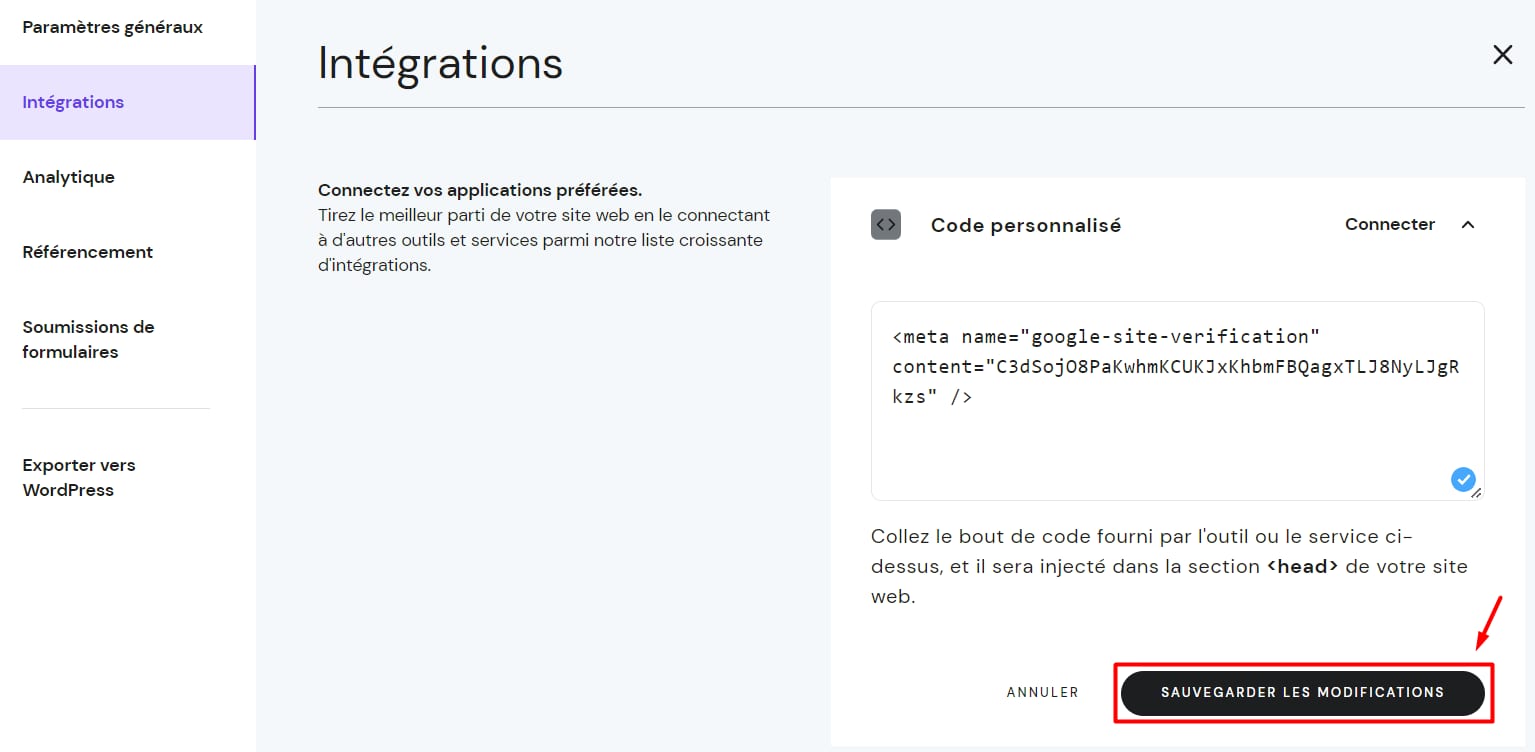This screenshot has width=1535, height=752.
Task: Go to Analytique section
Action: pyautogui.click(x=68, y=177)
